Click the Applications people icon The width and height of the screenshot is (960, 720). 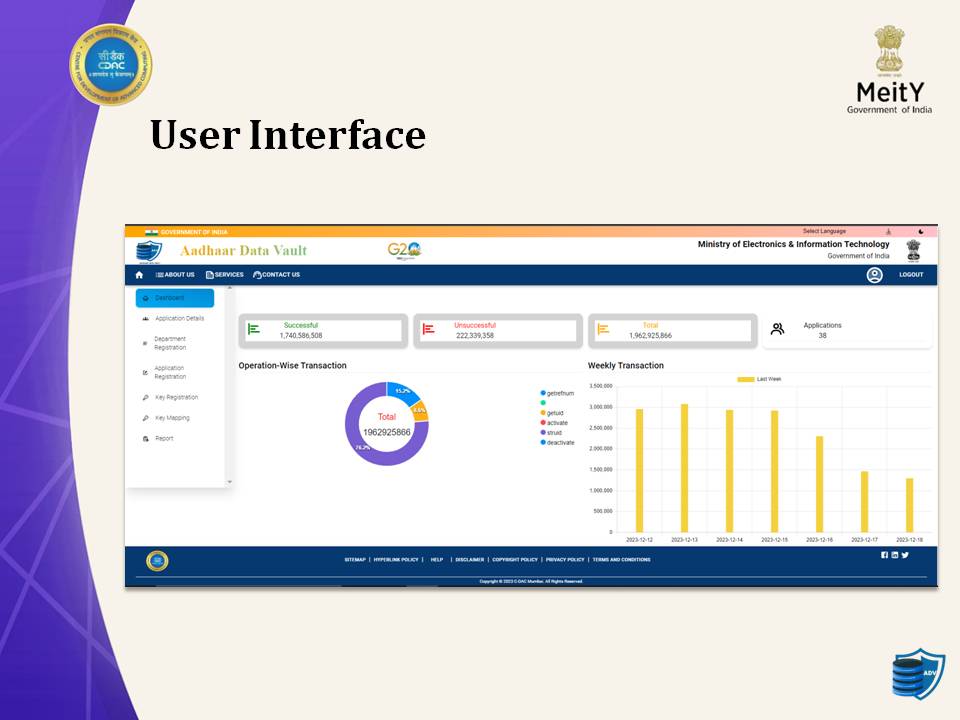[x=777, y=329]
